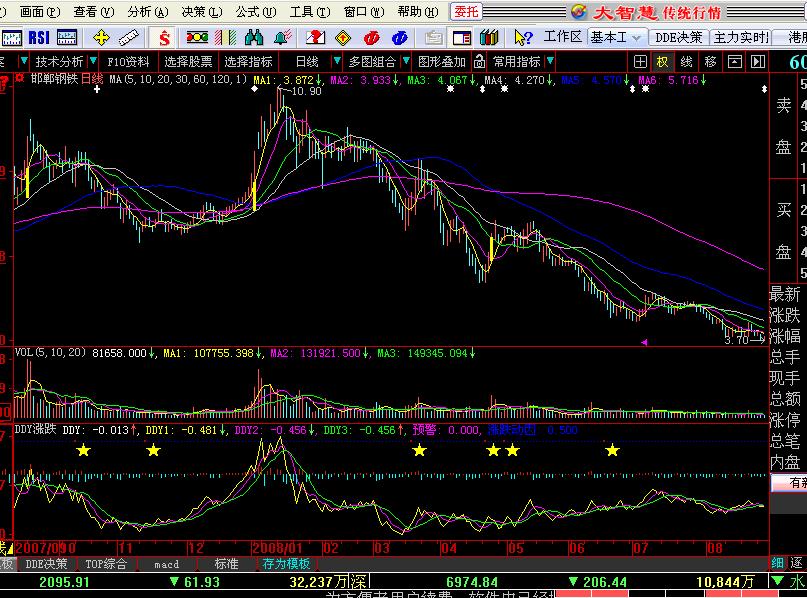Viewport: 807px width, 598px height.
Task: Toggle the 细 detail button
Action: click(x=777, y=563)
